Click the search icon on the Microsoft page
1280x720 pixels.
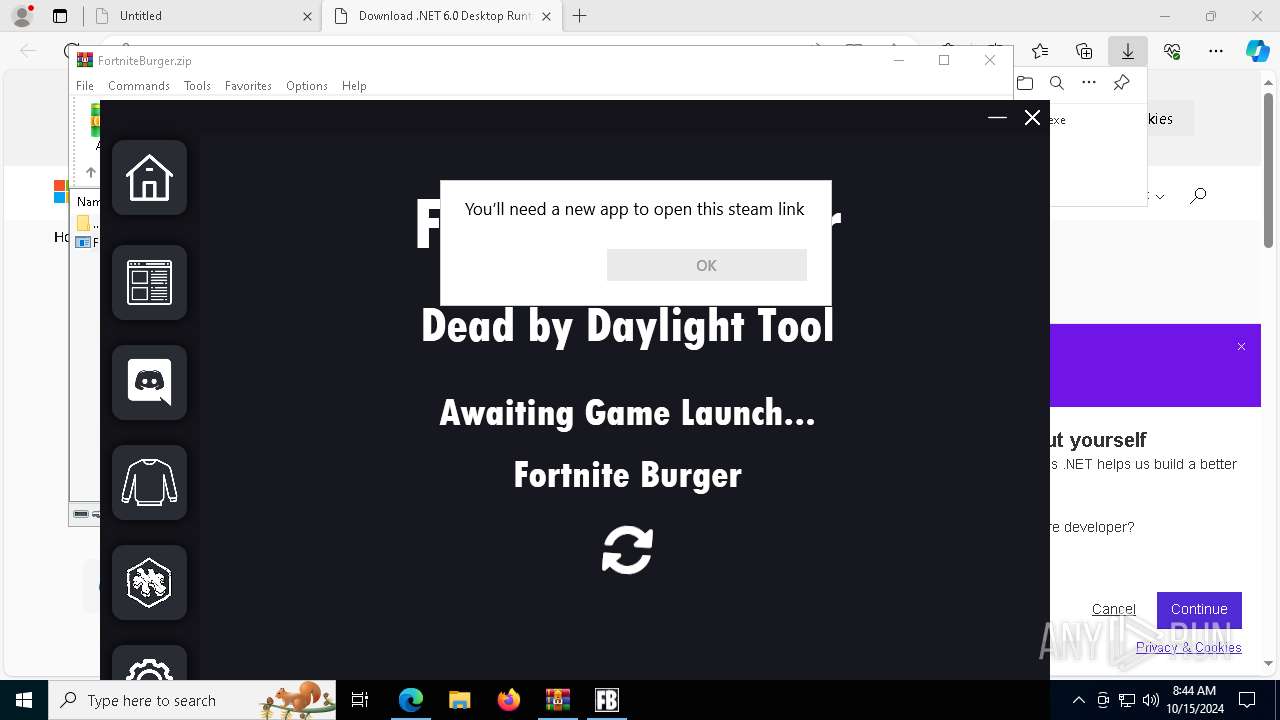[x=1198, y=196]
